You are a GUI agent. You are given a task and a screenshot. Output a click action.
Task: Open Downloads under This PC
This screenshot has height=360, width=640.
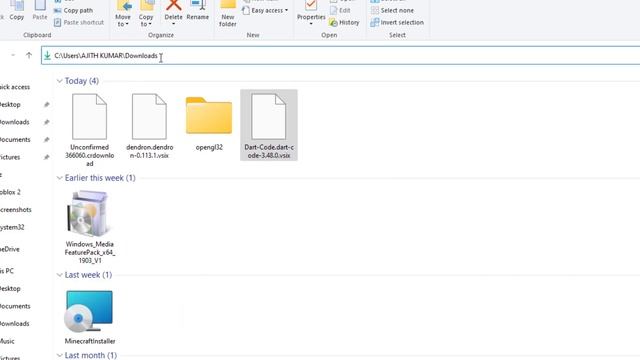point(15,323)
